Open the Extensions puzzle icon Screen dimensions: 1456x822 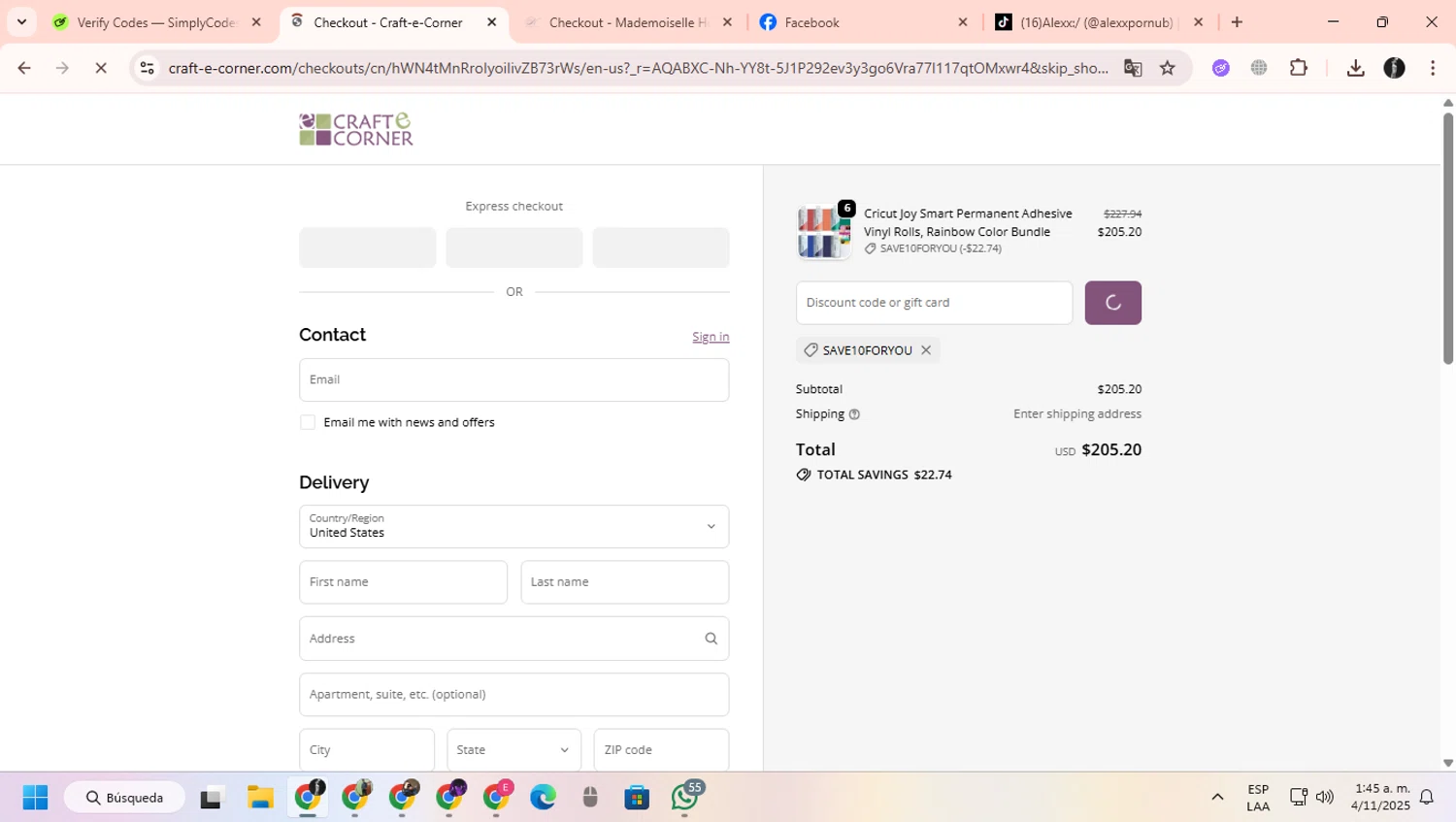click(1299, 68)
